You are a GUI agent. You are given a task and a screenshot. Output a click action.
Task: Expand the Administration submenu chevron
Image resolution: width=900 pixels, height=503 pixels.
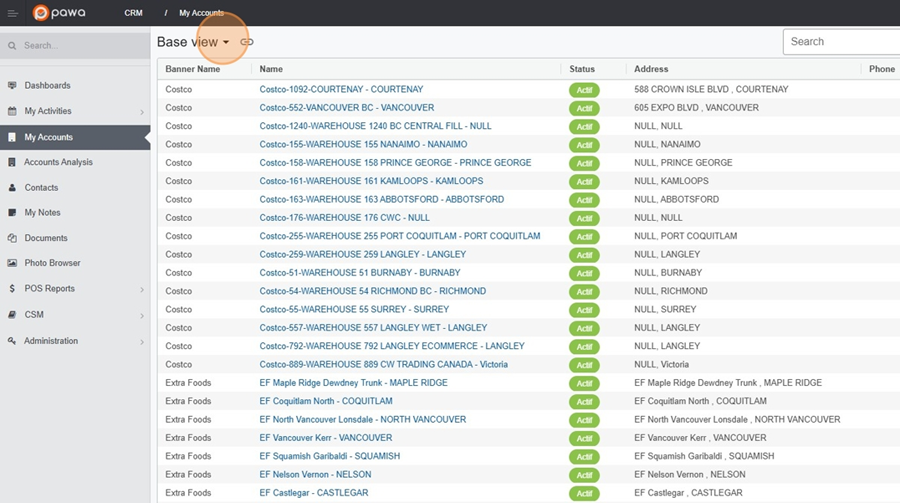(142, 342)
